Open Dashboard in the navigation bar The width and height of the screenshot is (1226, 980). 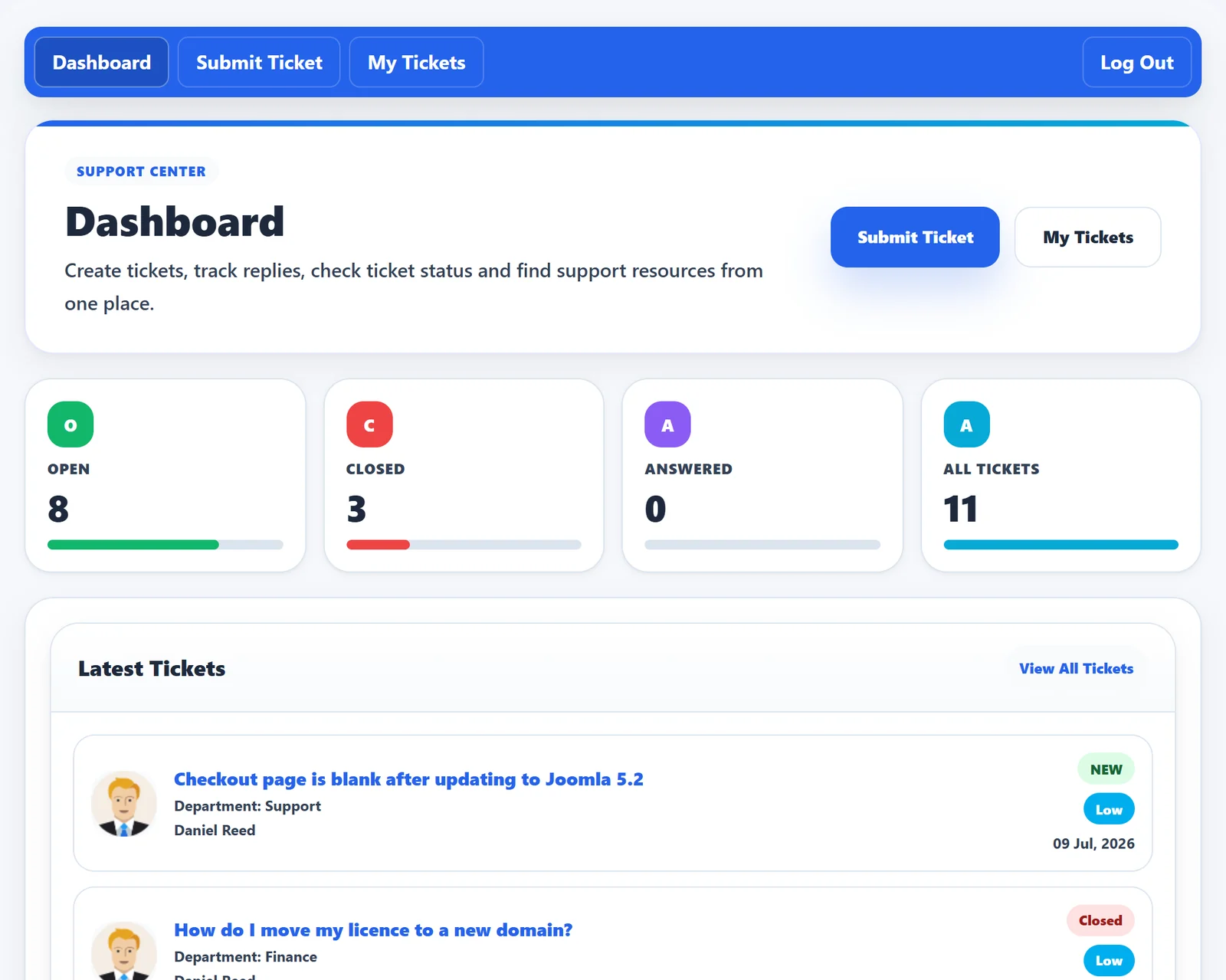pyautogui.click(x=102, y=62)
